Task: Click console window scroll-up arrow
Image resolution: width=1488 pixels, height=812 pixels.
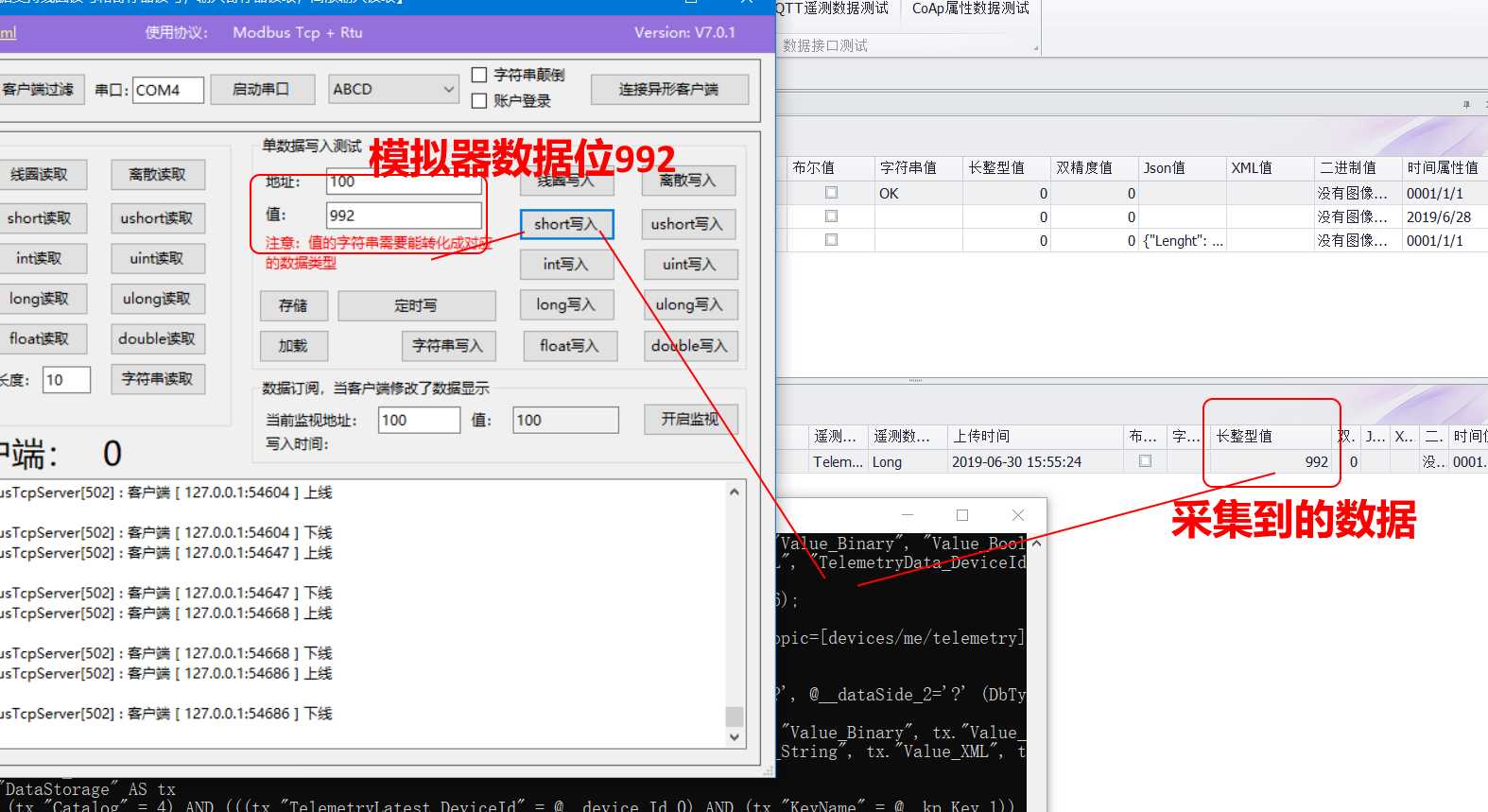Action: coord(1036,544)
